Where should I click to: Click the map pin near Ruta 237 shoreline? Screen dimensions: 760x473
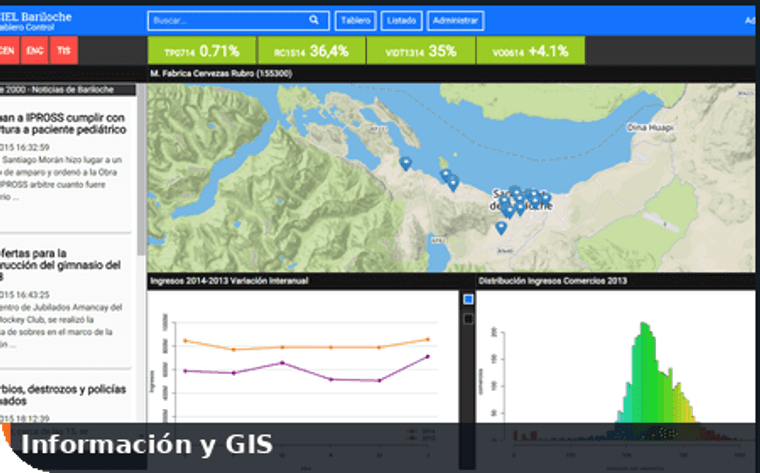tap(405, 163)
